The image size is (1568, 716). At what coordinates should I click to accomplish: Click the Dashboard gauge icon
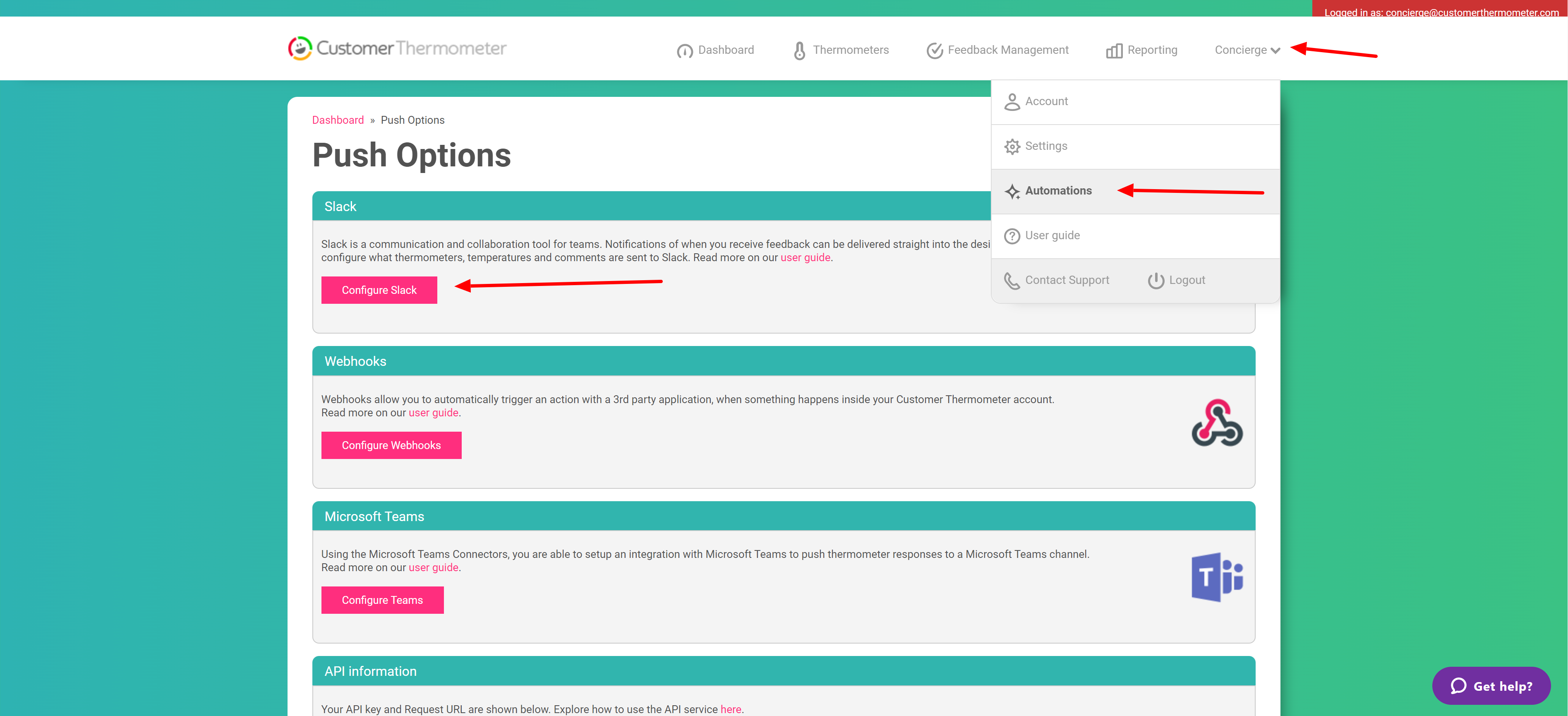pos(685,50)
